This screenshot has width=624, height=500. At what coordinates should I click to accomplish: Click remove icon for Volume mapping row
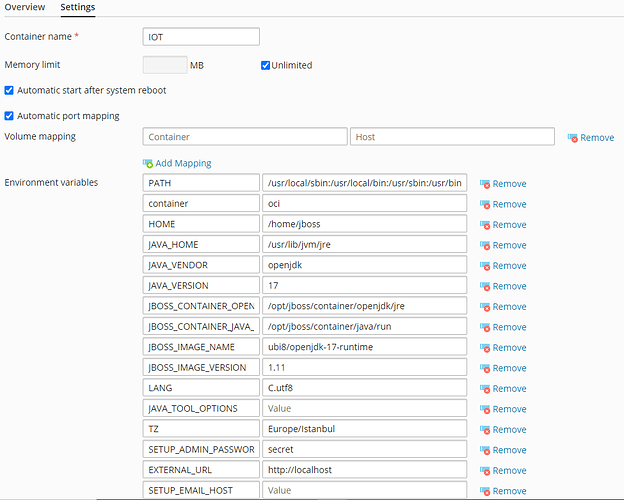[x=572, y=138]
